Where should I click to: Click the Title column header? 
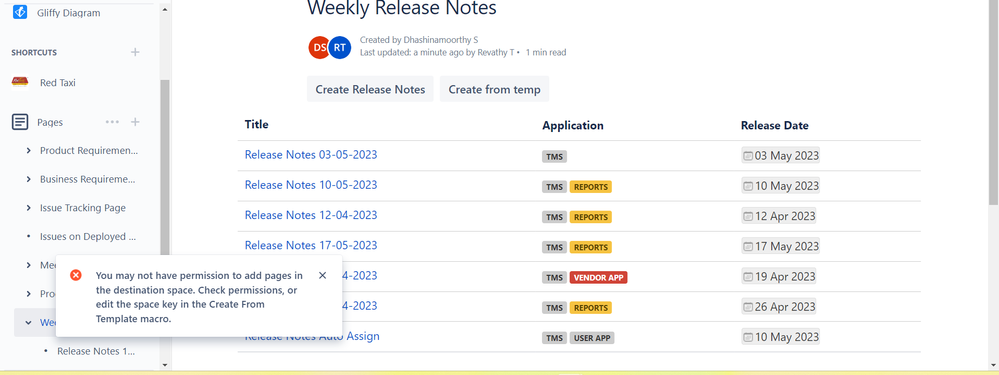click(257, 125)
